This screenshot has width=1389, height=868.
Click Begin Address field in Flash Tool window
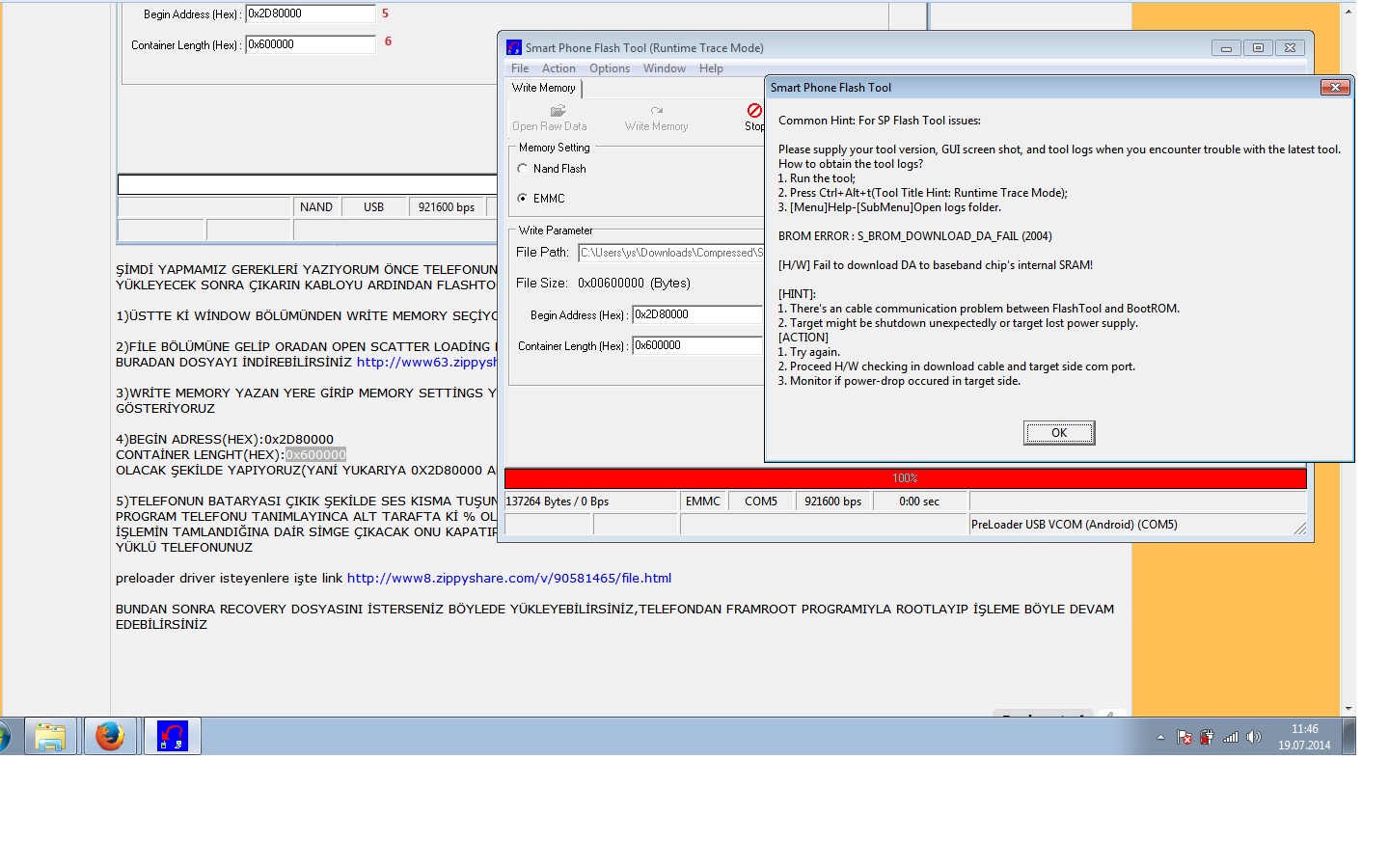click(697, 314)
